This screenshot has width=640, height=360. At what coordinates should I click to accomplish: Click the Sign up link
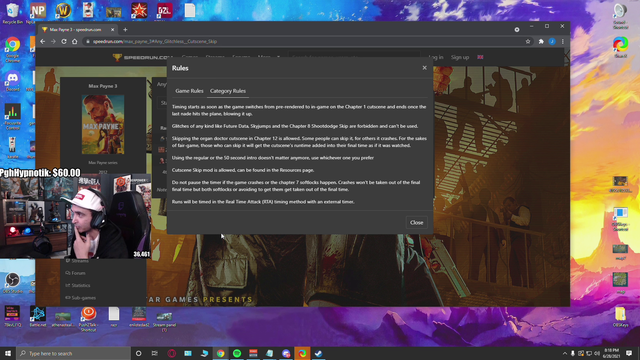(x=460, y=57)
